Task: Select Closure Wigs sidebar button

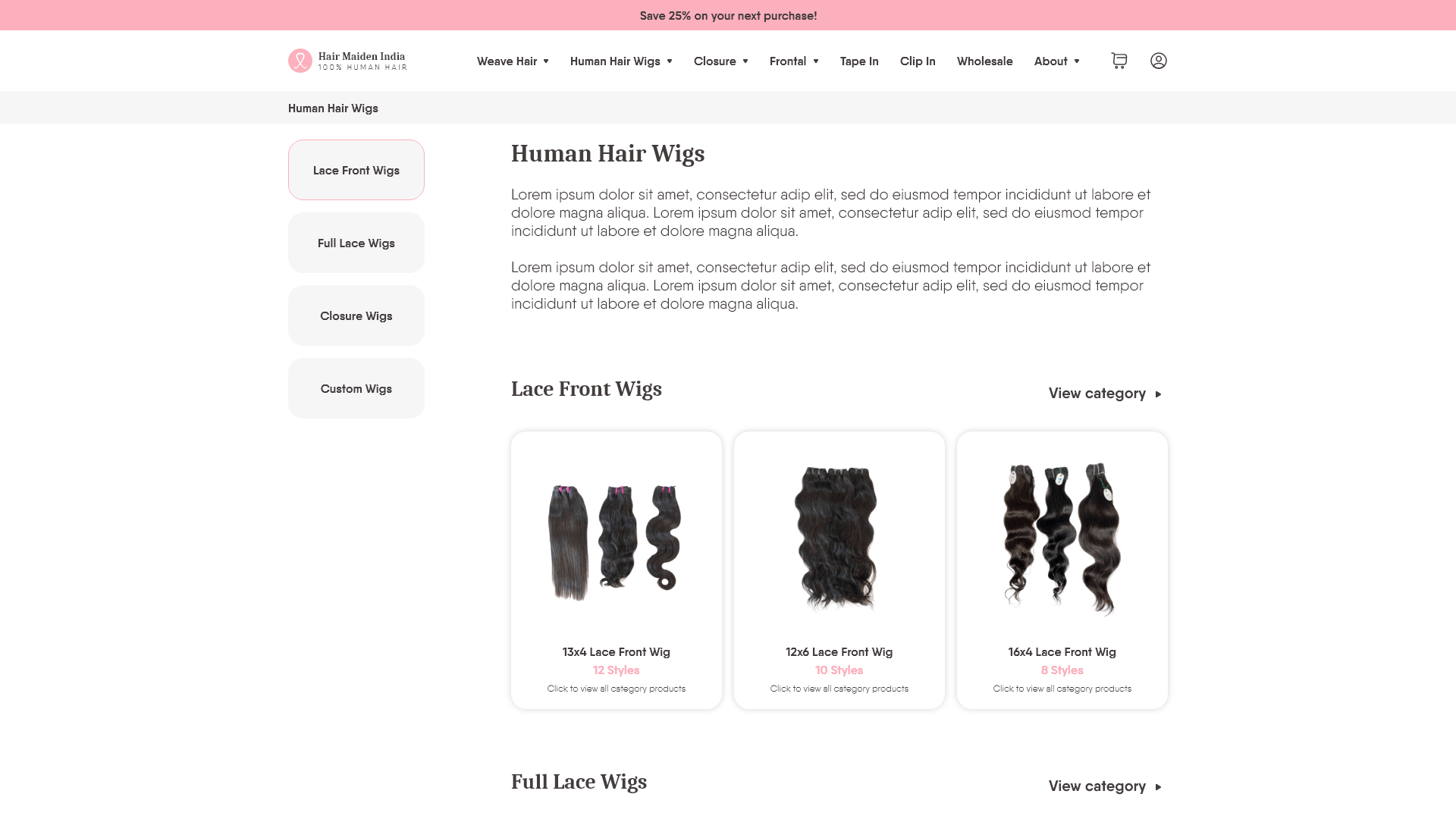Action: point(356,315)
